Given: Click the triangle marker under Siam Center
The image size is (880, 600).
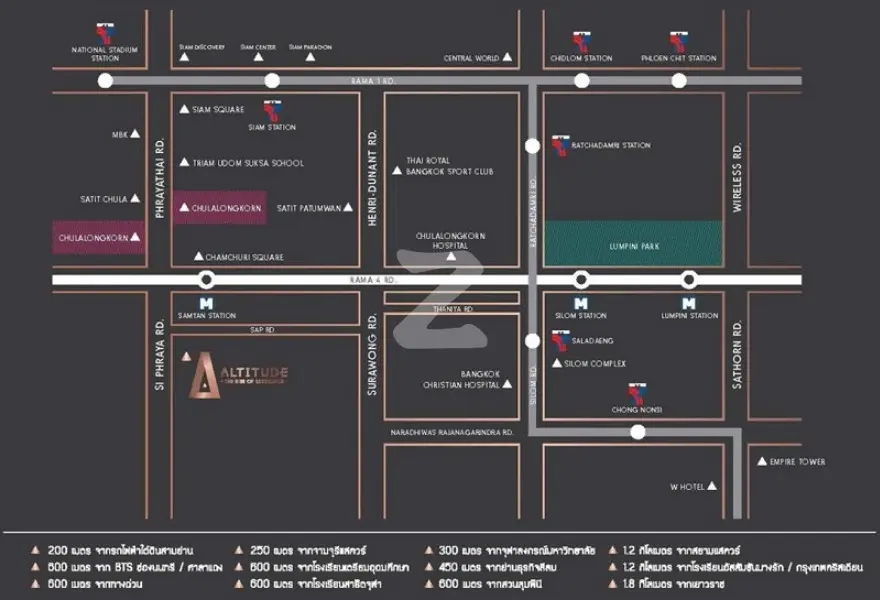Looking at the screenshot, I should click(258, 57).
